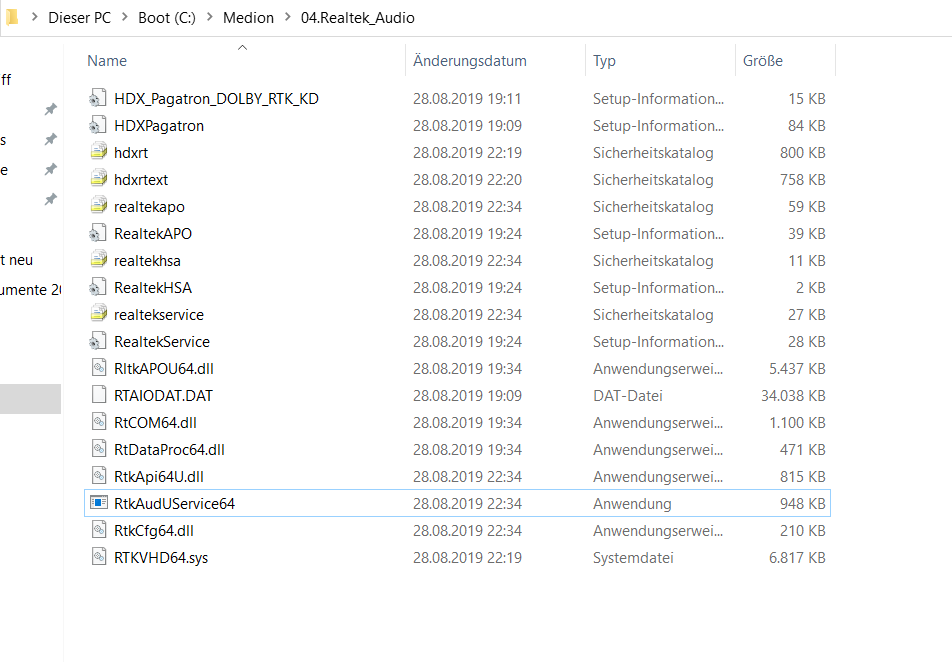Go to Dieser PC in breadcrumb
Image resolution: width=952 pixels, height=662 pixels.
coord(79,18)
